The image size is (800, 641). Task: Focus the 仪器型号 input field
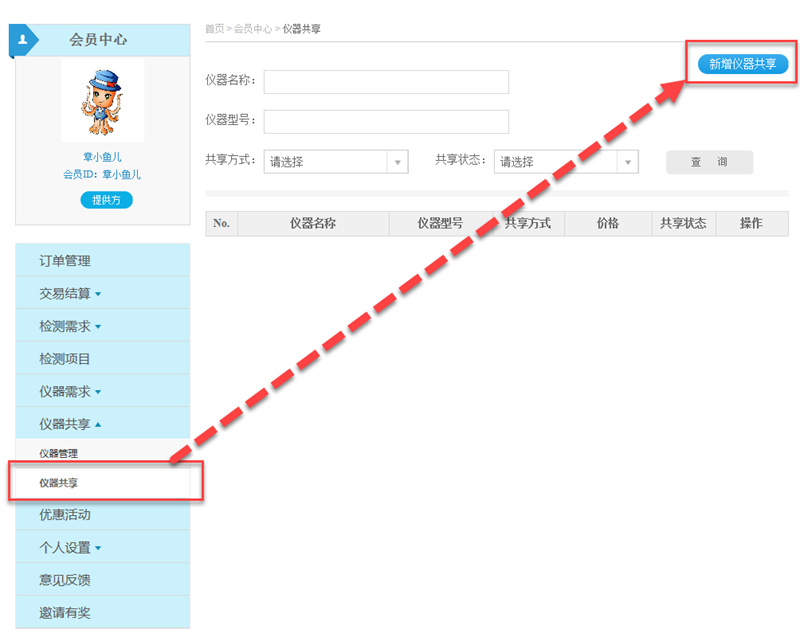pos(386,121)
